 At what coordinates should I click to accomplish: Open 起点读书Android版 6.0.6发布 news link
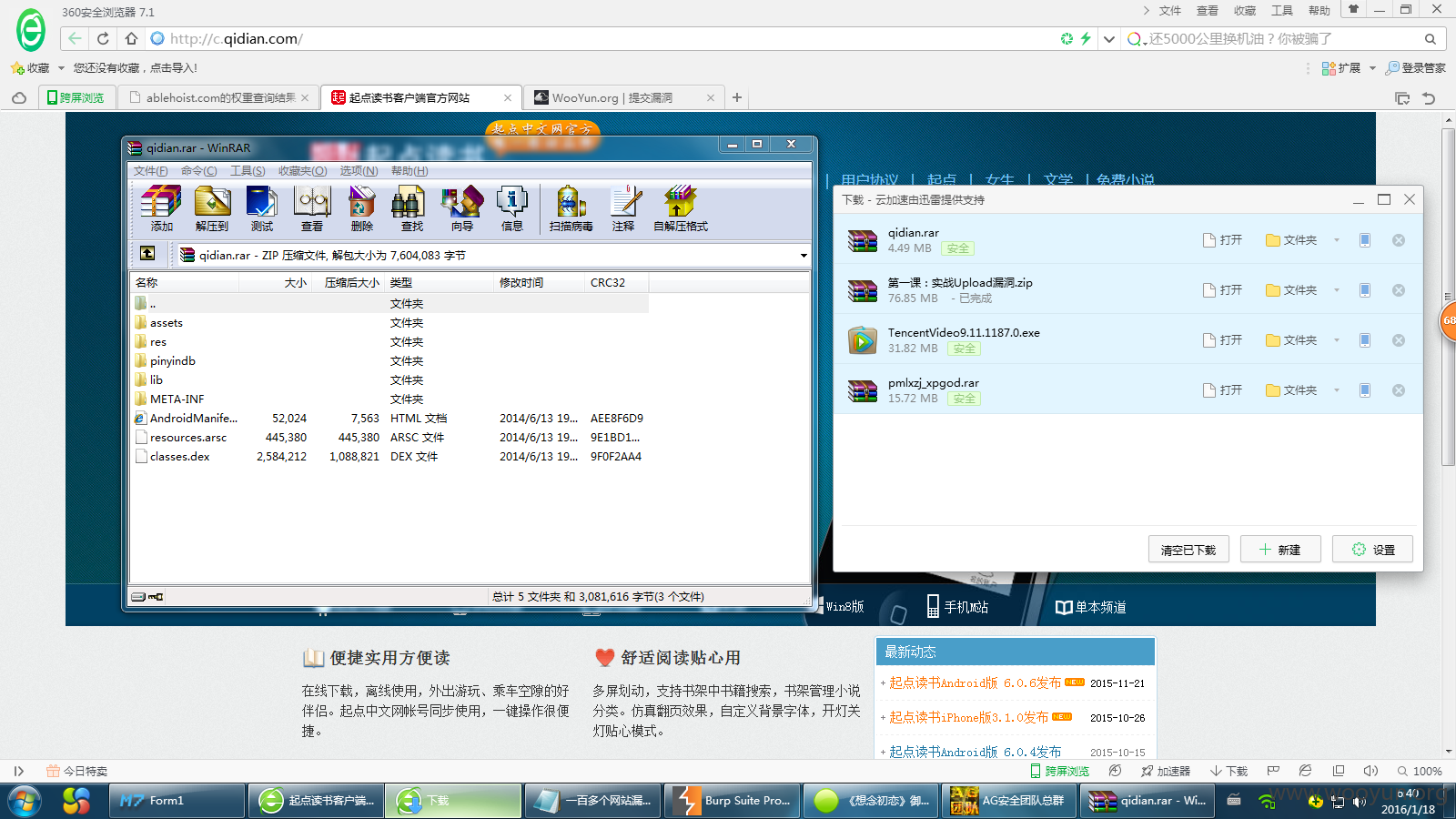pos(975,683)
